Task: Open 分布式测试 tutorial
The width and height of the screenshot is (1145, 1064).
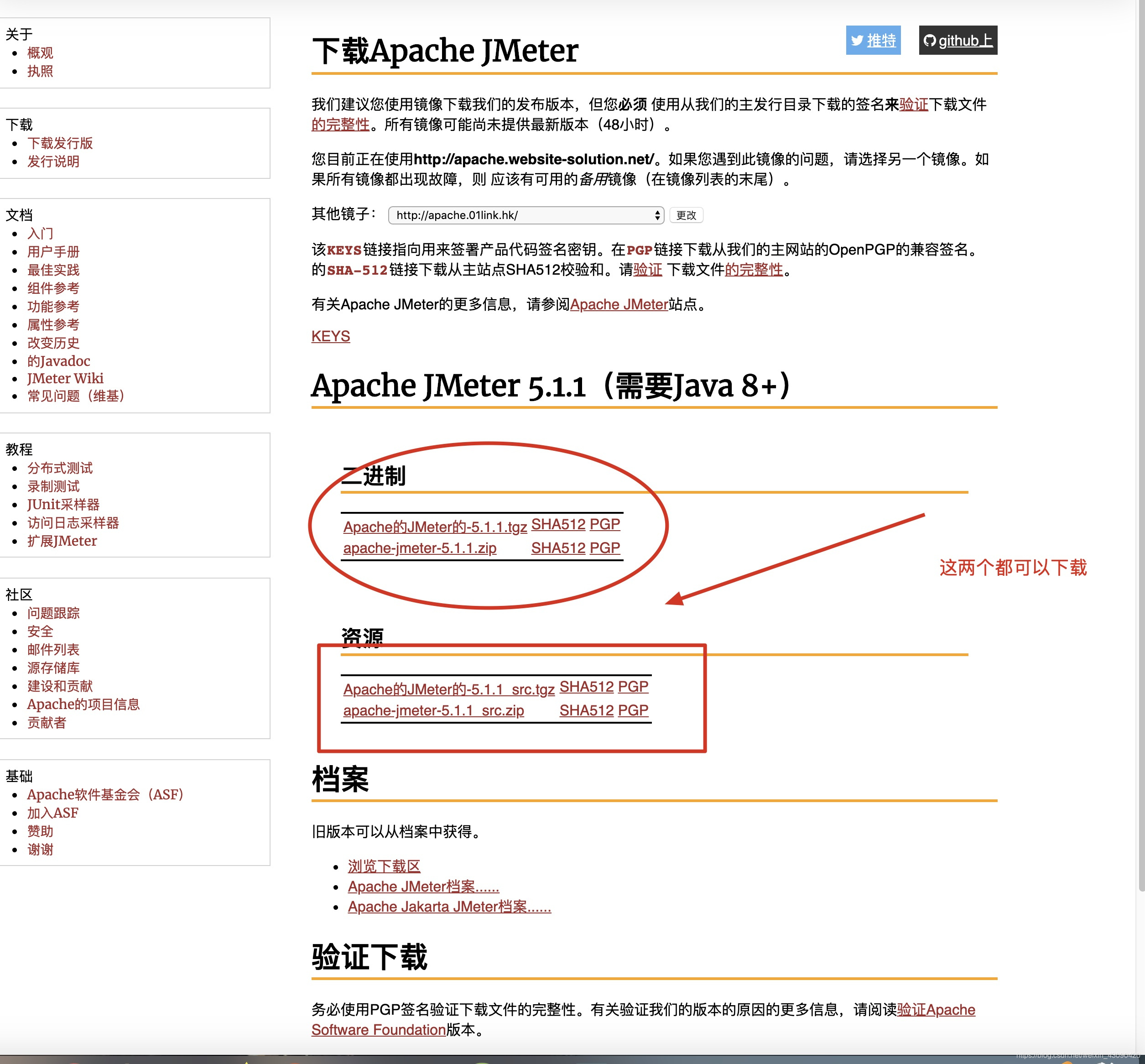Action: tap(60, 468)
